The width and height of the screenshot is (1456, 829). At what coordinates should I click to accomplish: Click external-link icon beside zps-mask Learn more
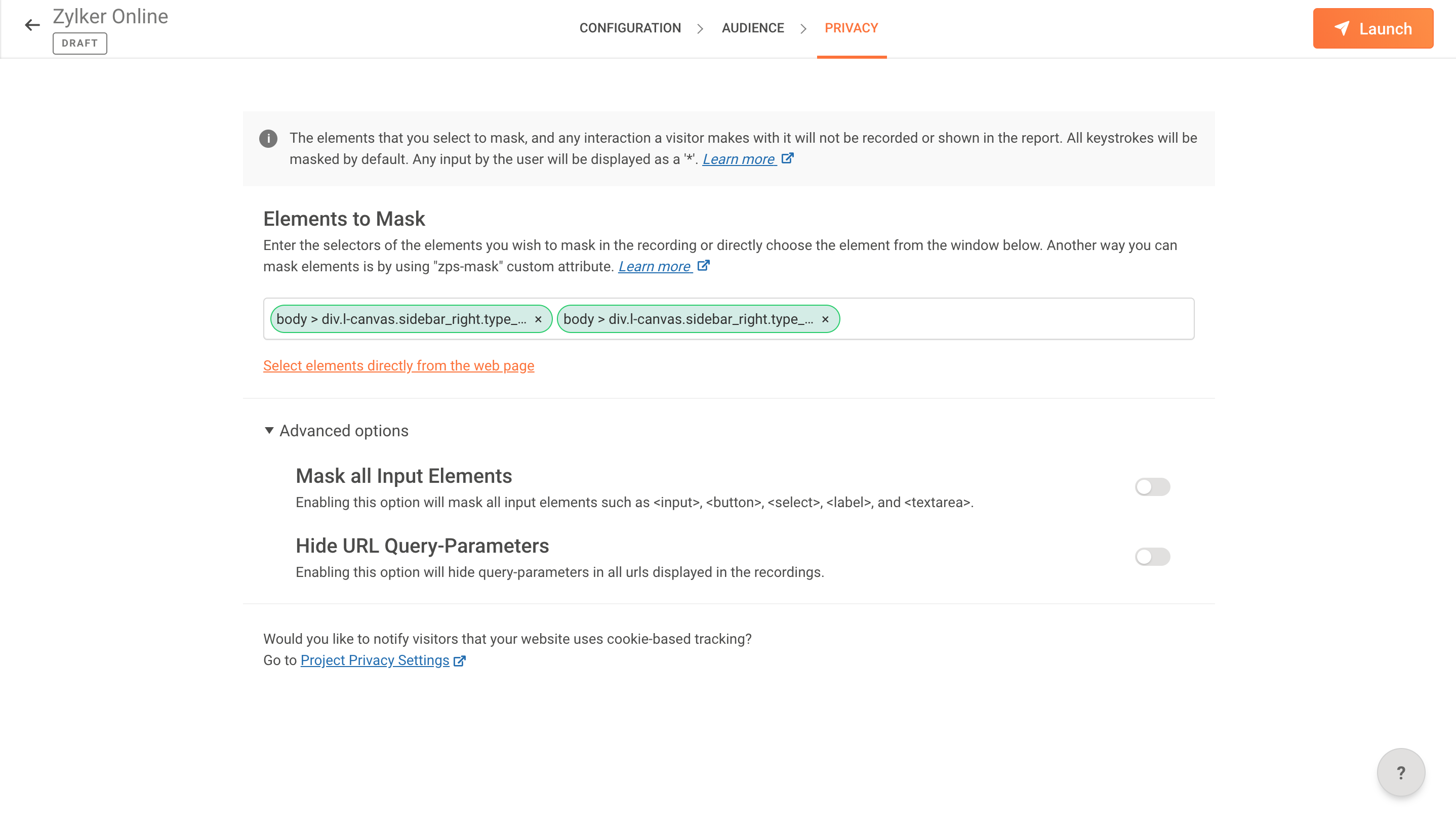pos(704,265)
